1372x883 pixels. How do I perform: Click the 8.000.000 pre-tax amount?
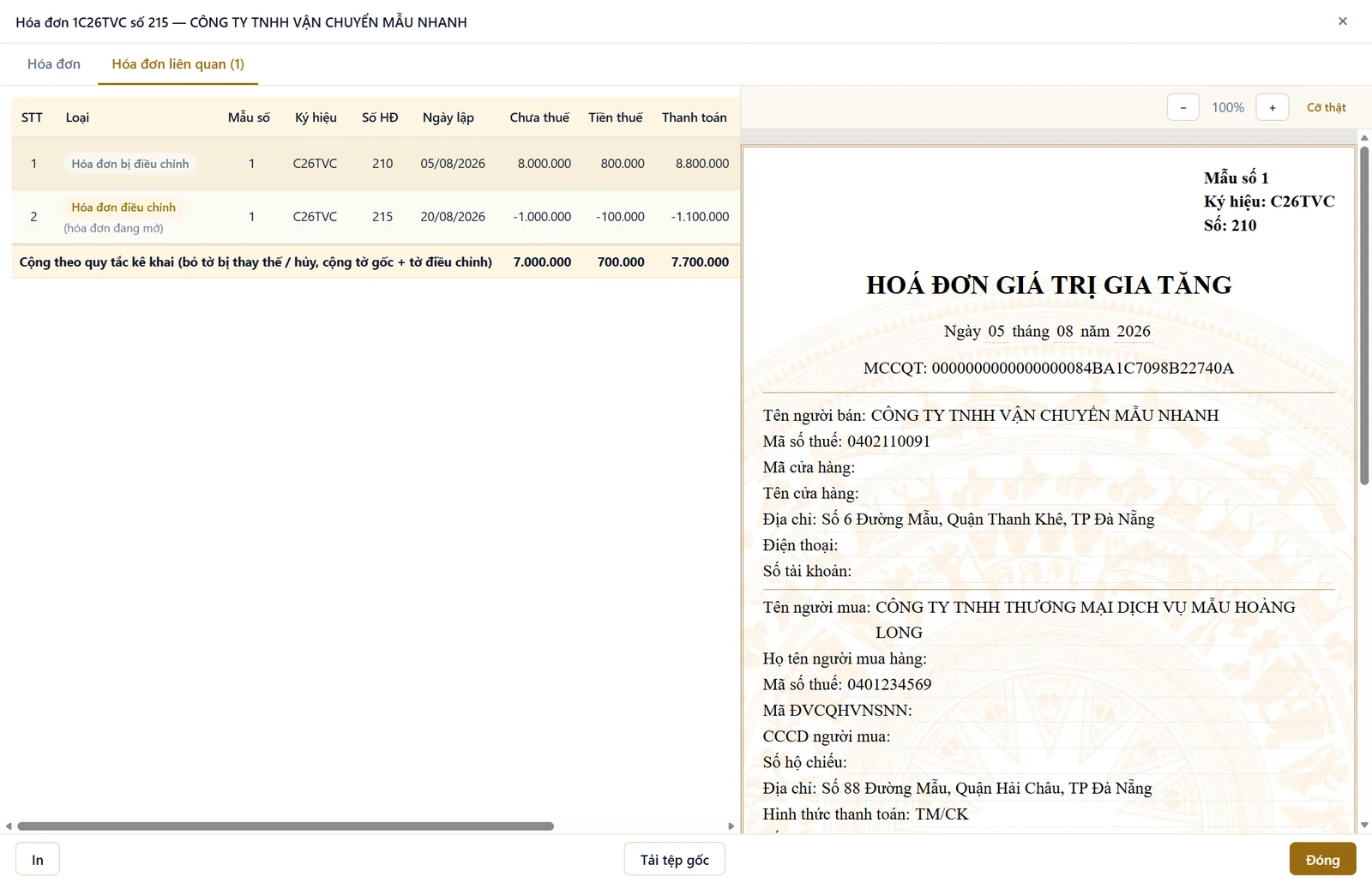pyautogui.click(x=544, y=164)
